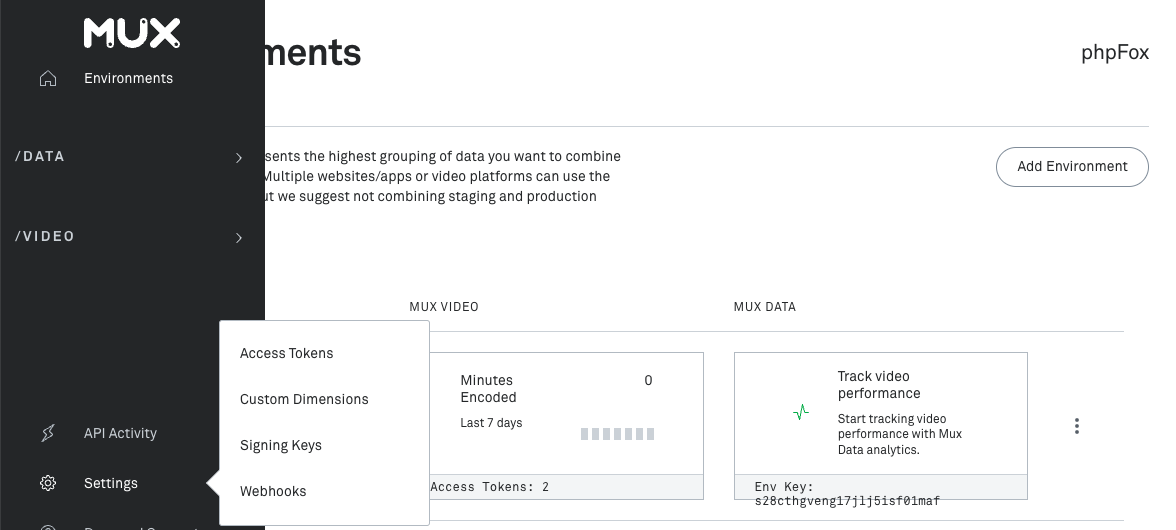Click the Minutes Encoded value 0
The width and height of the screenshot is (1176, 530).
point(649,381)
